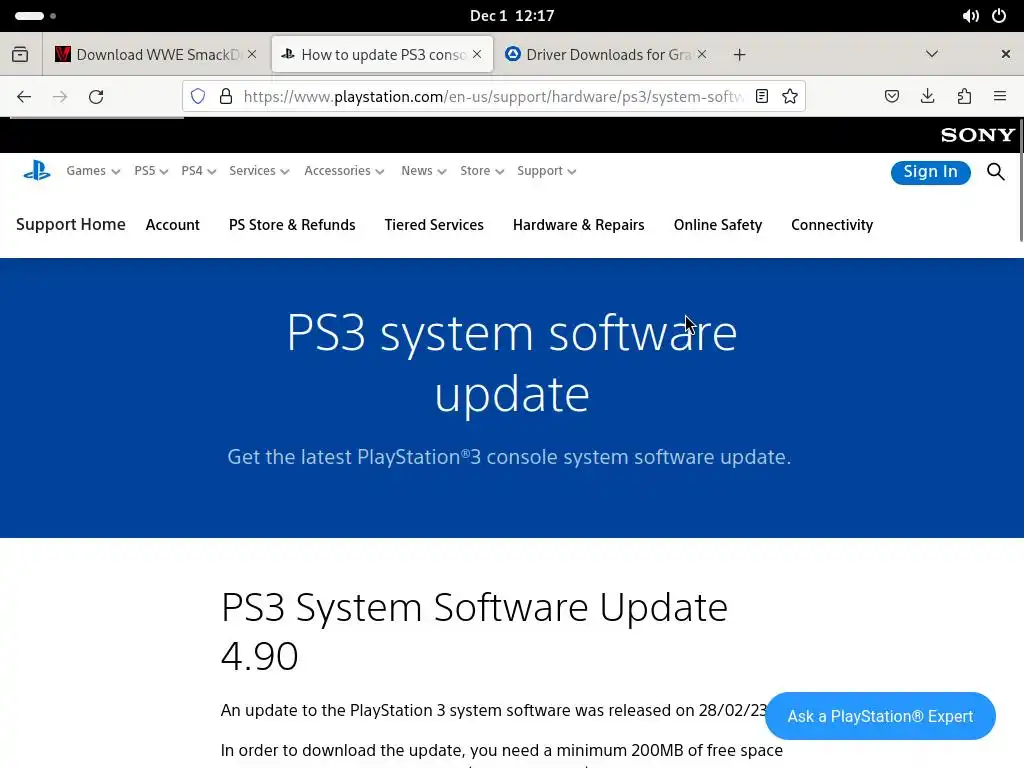Expand the News dropdown

[x=423, y=171]
